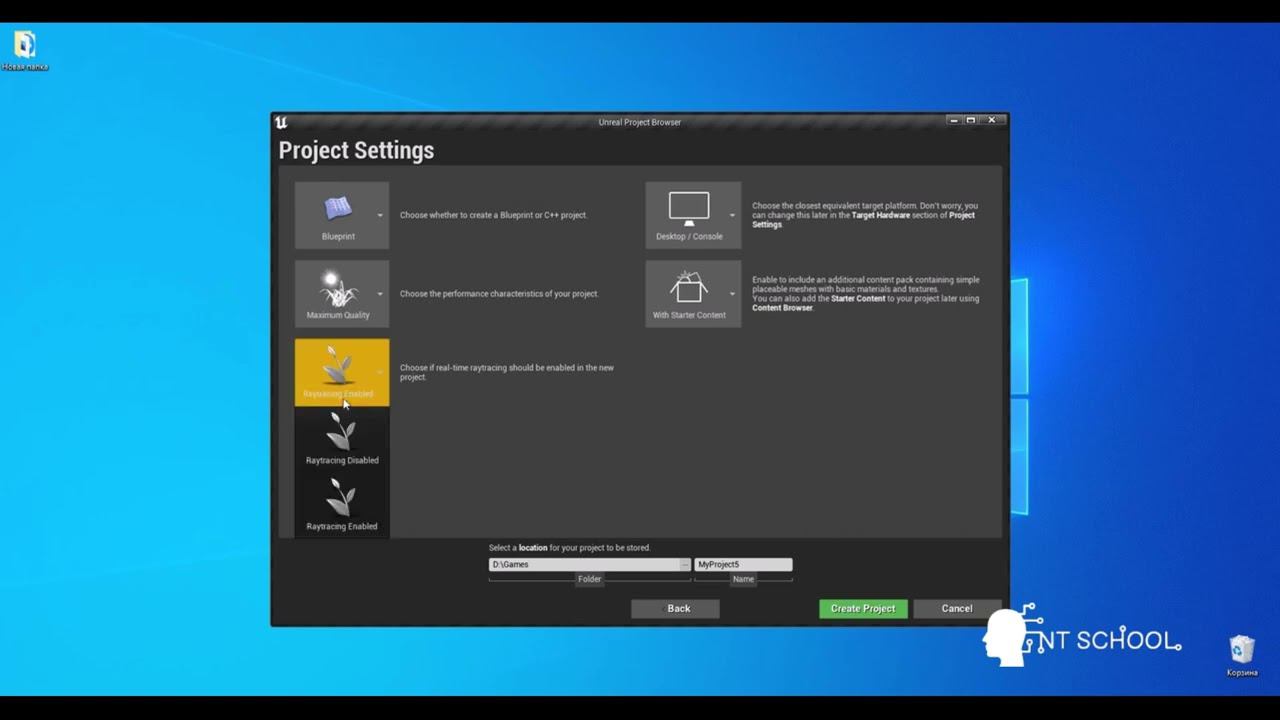Open the Blueprint dropdown arrow
1280x720 pixels.
click(380, 215)
